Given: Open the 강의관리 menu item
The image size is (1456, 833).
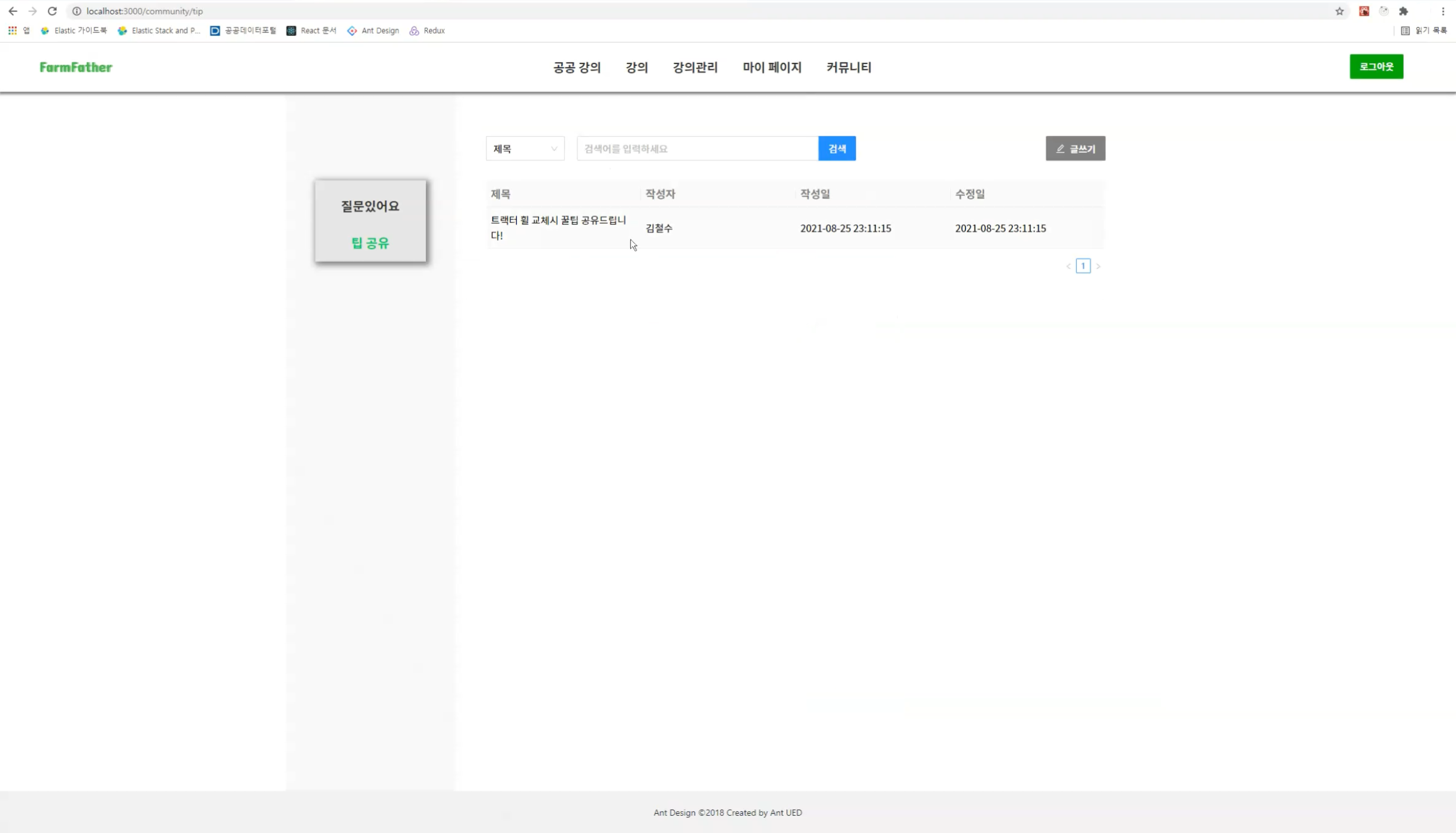Looking at the screenshot, I should (x=695, y=67).
